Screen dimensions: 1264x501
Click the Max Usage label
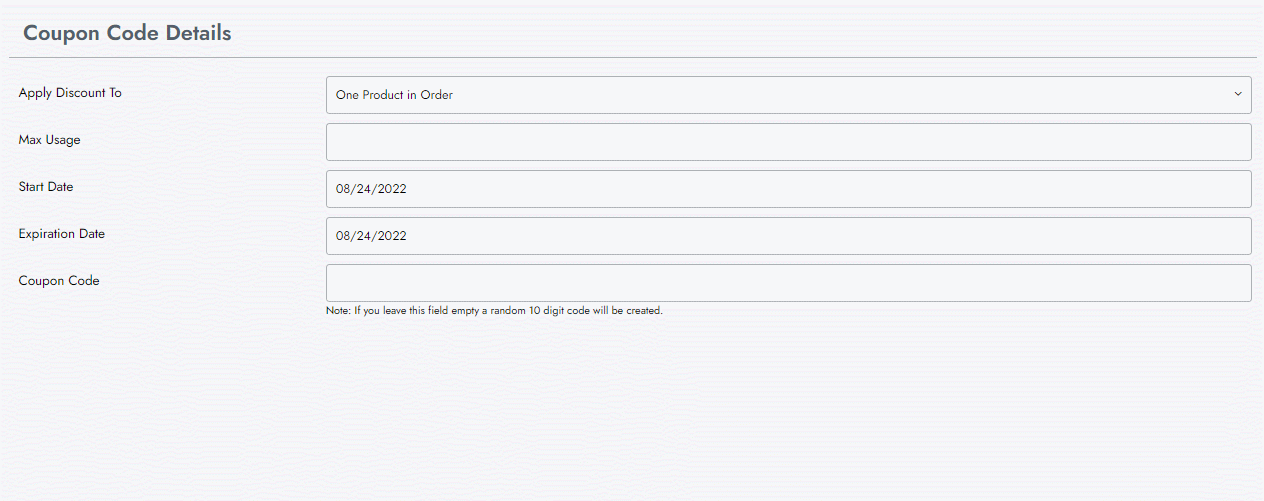(x=49, y=140)
